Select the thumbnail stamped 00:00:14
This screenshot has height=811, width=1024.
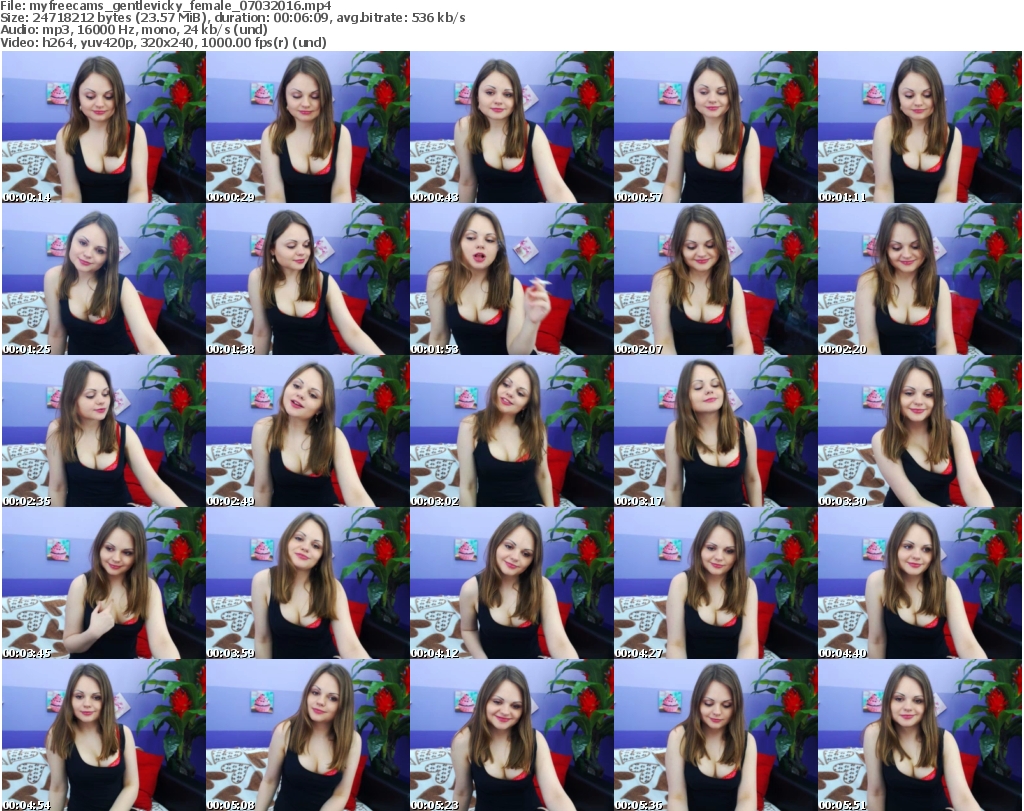104,127
